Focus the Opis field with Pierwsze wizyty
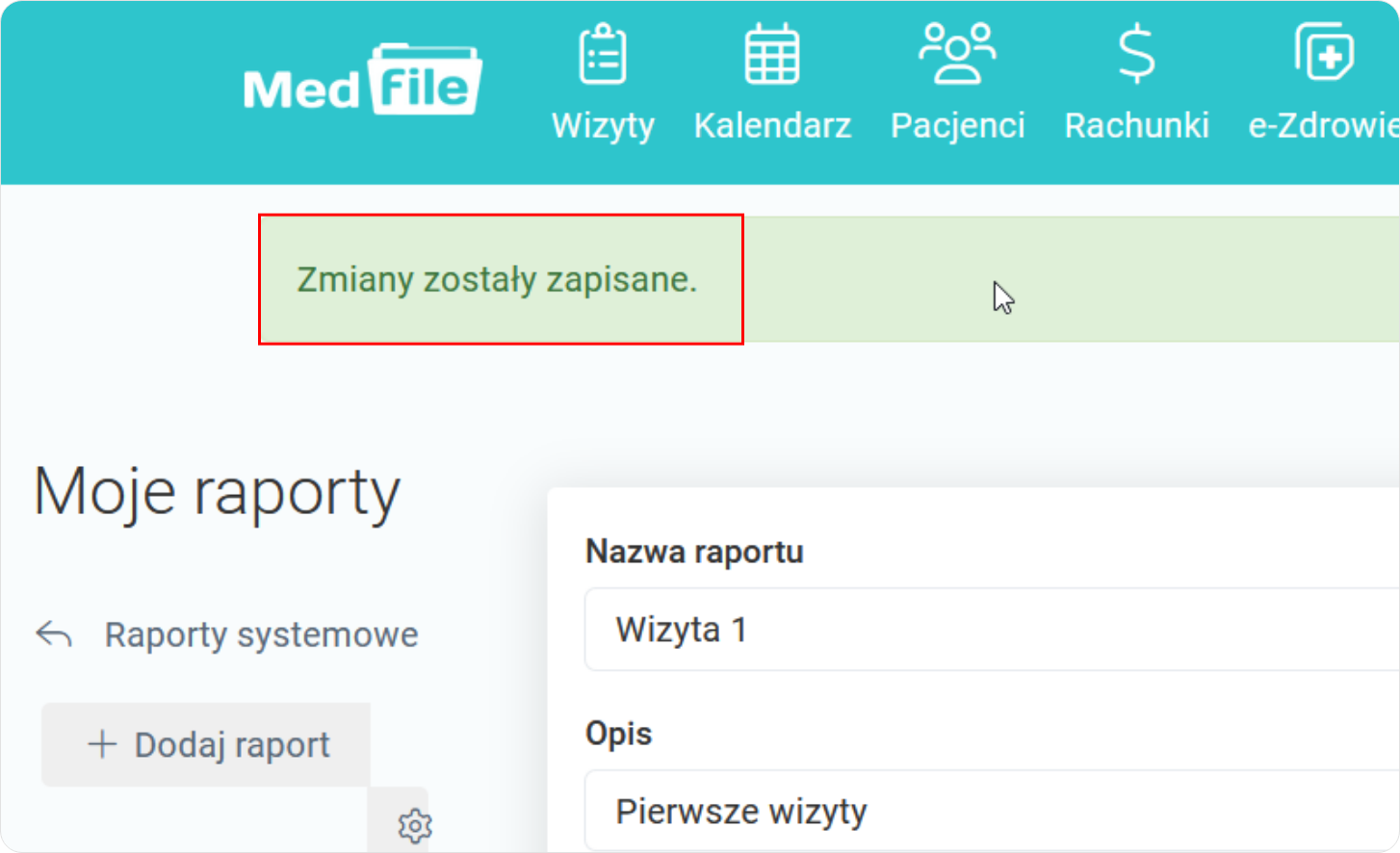1400x853 pixels. (992, 811)
